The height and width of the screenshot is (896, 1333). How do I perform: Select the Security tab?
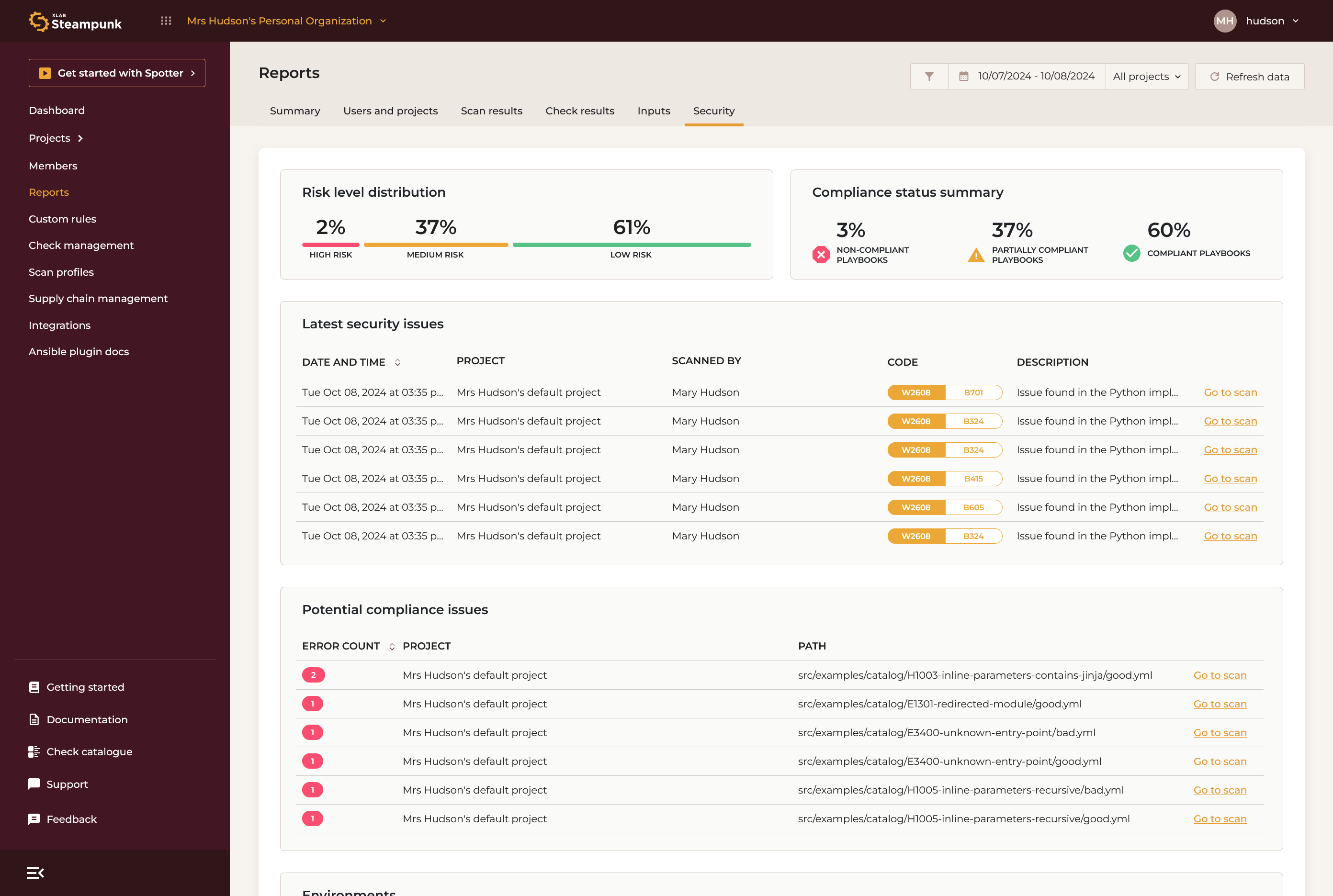click(x=713, y=111)
